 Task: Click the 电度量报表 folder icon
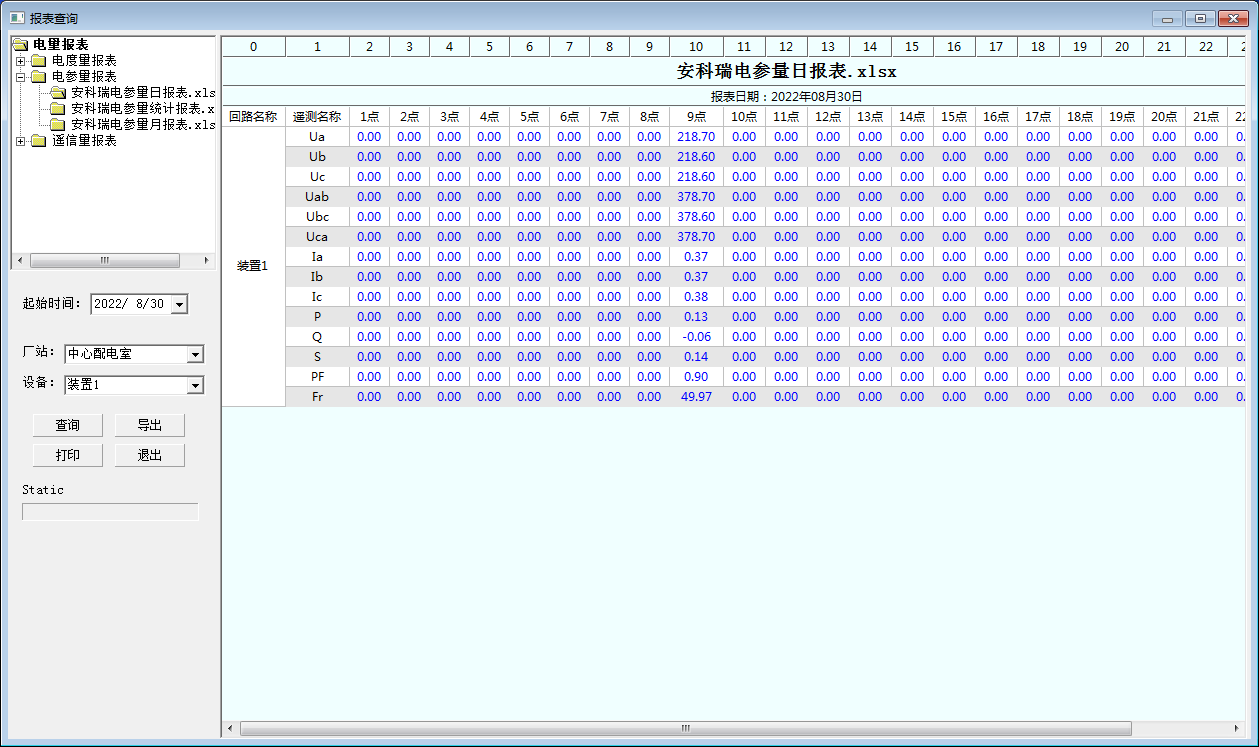(38, 61)
